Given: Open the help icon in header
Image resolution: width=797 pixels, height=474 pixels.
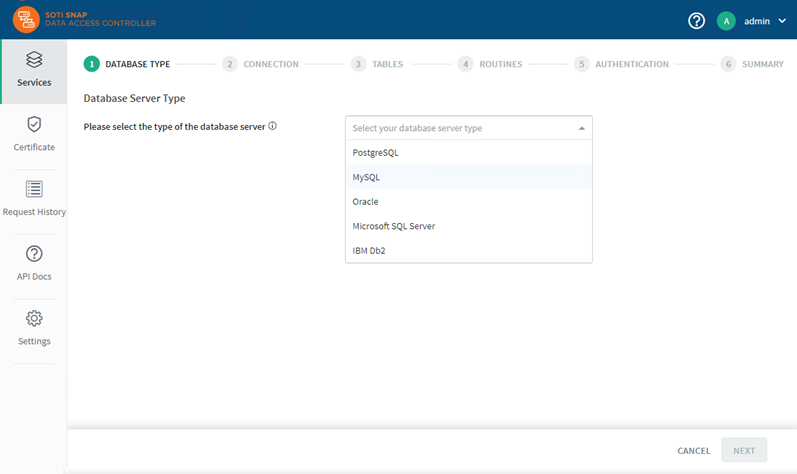Looking at the screenshot, I should pos(696,21).
